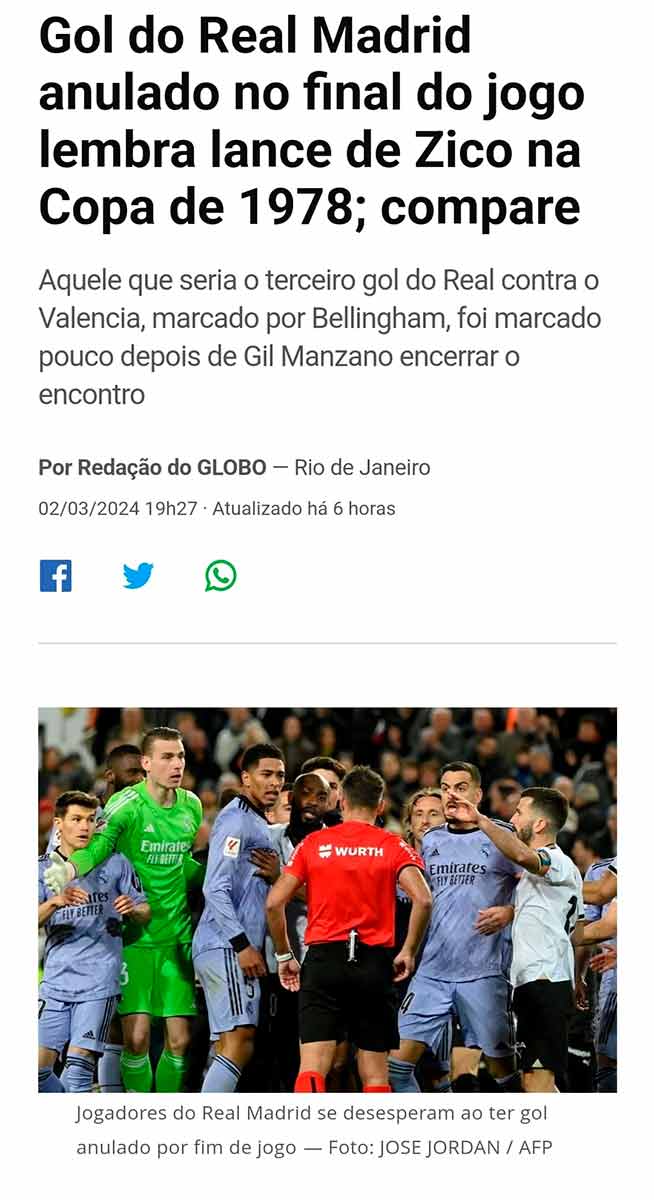Click the publication date 02/03/2024 19h27
The height and width of the screenshot is (1200, 654).
(x=118, y=509)
